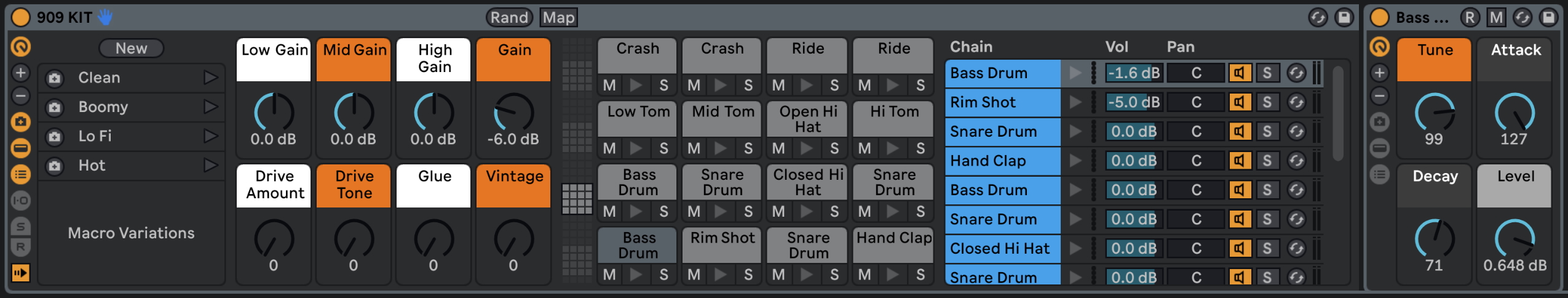Toggle the Input/Output section button
Screen dimensions: 1568x298
[x=20, y=201]
